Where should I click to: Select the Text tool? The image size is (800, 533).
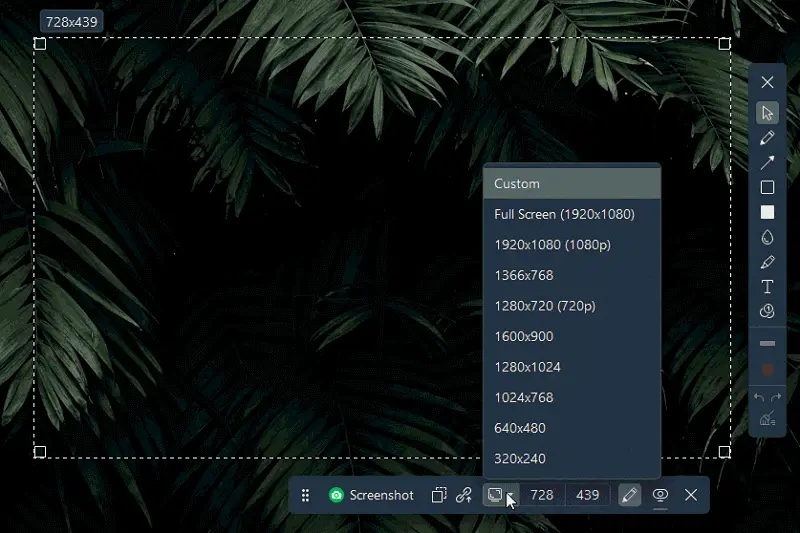[x=767, y=287]
